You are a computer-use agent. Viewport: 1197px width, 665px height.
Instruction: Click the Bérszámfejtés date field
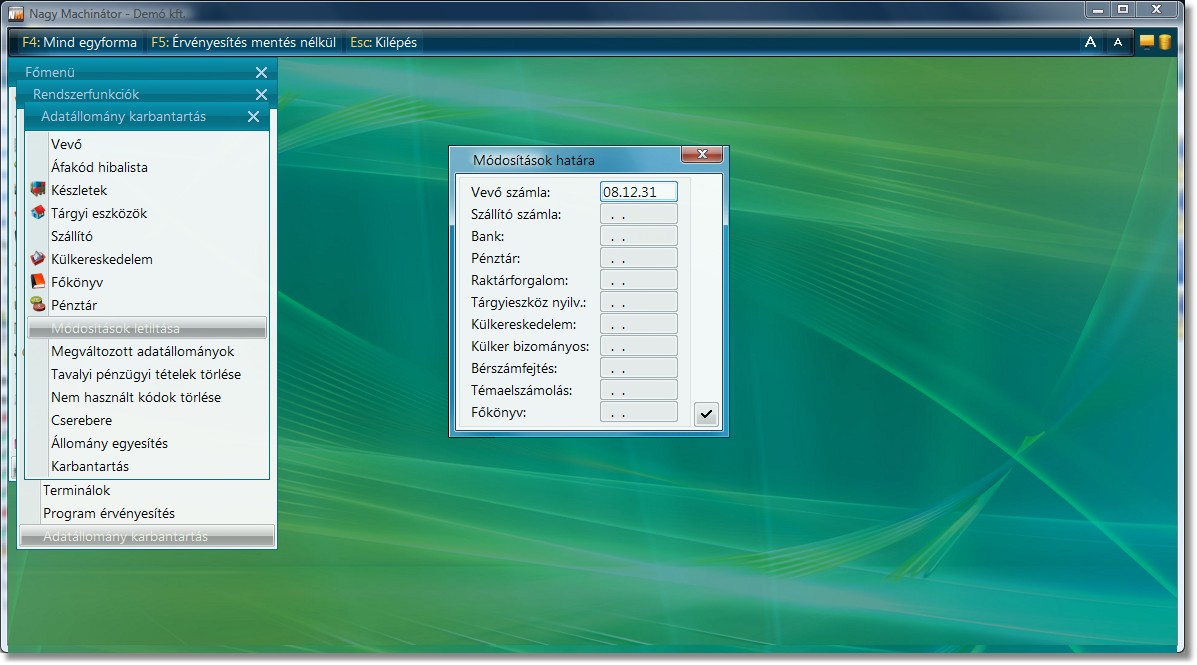click(638, 368)
